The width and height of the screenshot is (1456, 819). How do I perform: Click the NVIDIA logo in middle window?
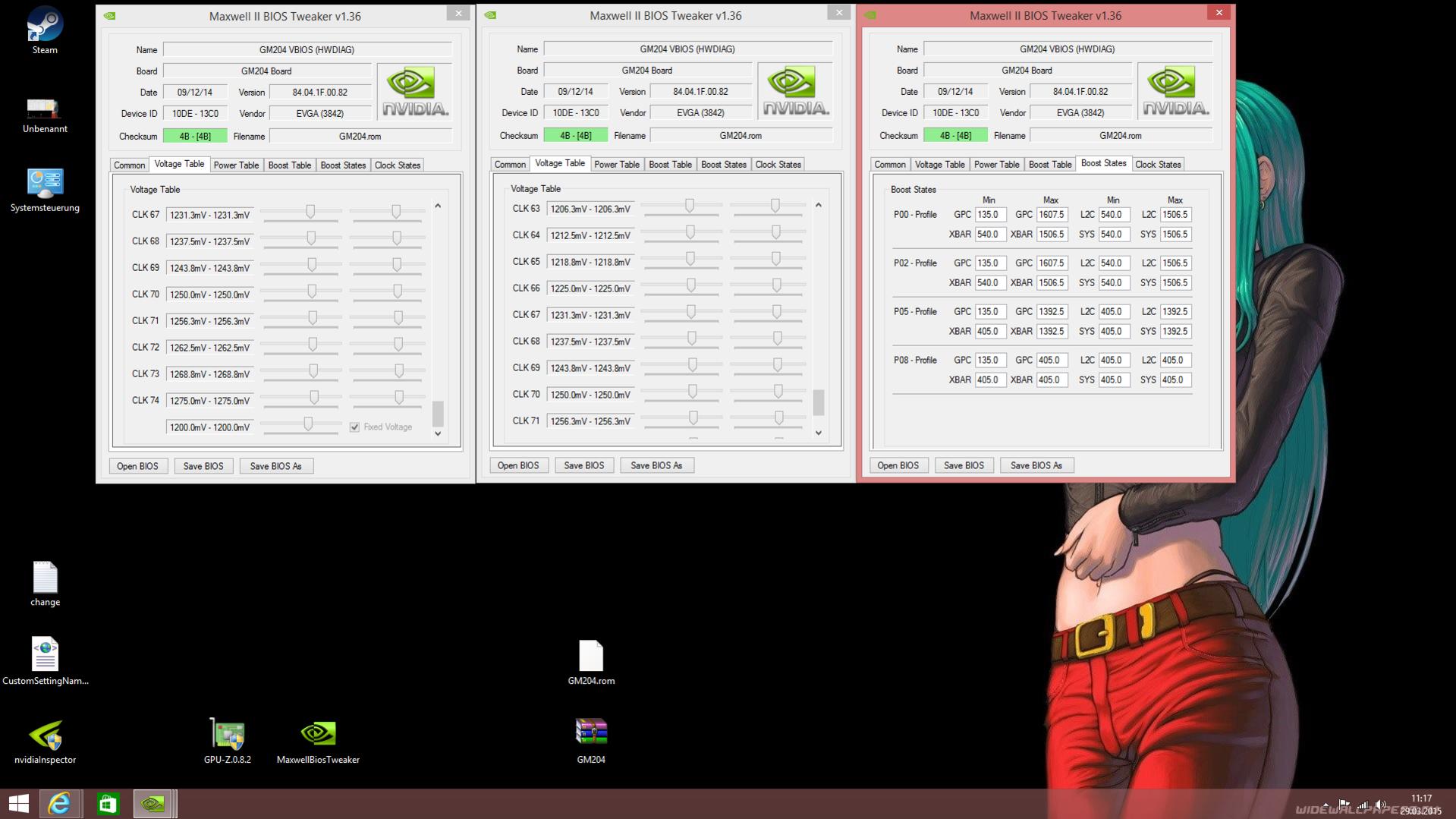(795, 91)
